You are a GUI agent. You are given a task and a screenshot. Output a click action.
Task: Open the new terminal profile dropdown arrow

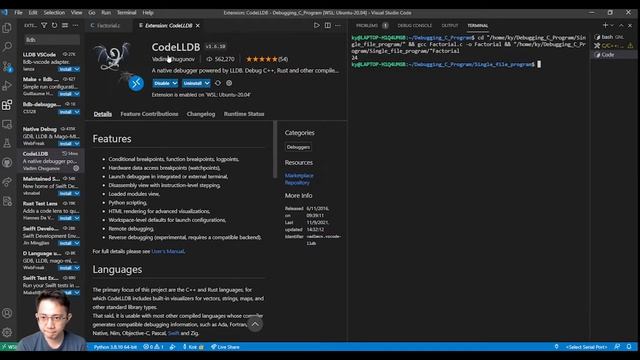tap(612, 25)
